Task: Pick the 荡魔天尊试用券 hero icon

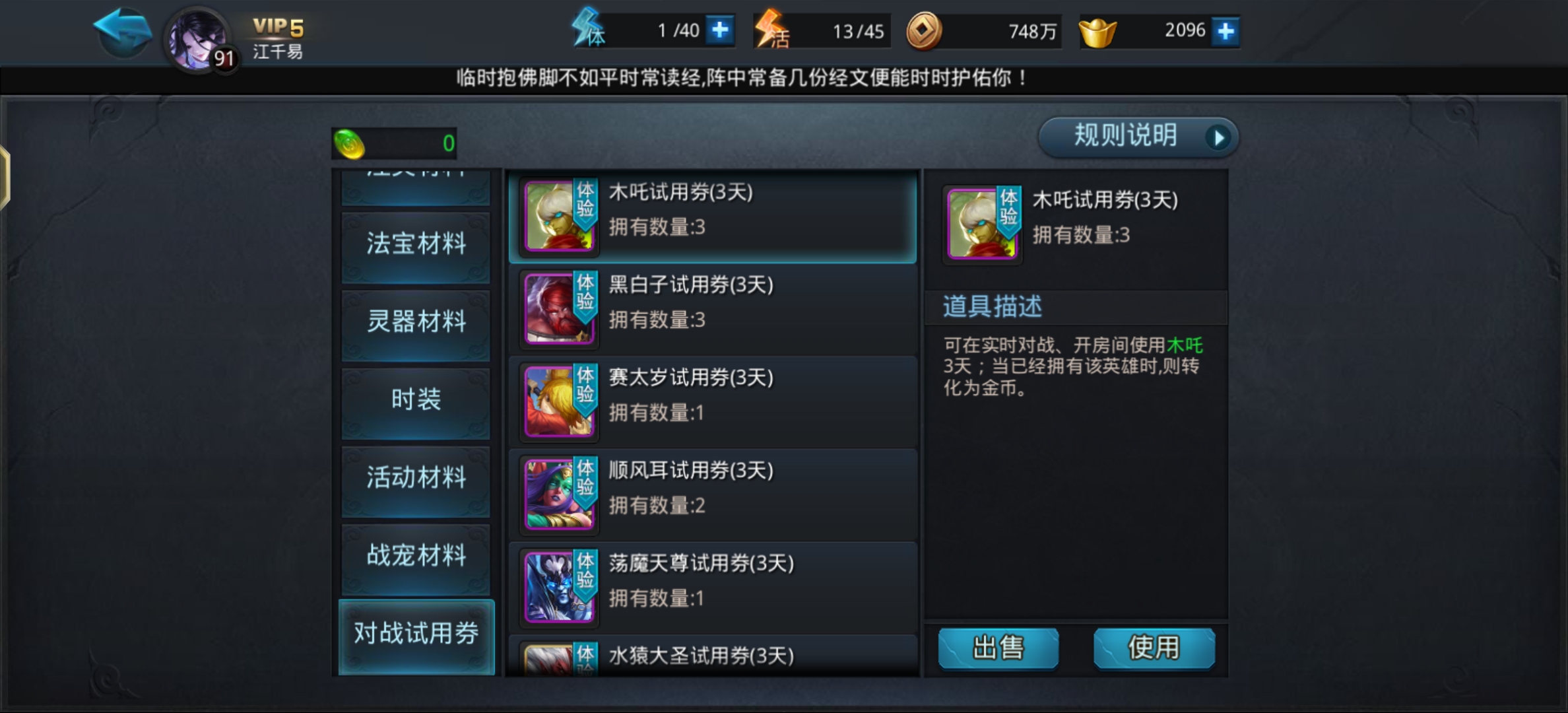Action: (560, 587)
